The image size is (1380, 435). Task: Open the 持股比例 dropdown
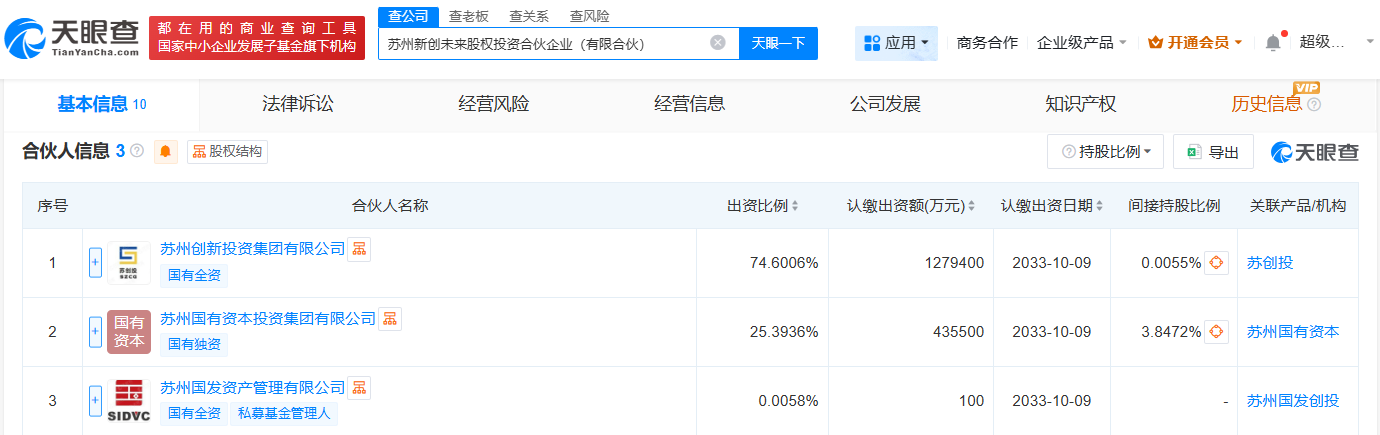pos(1105,152)
